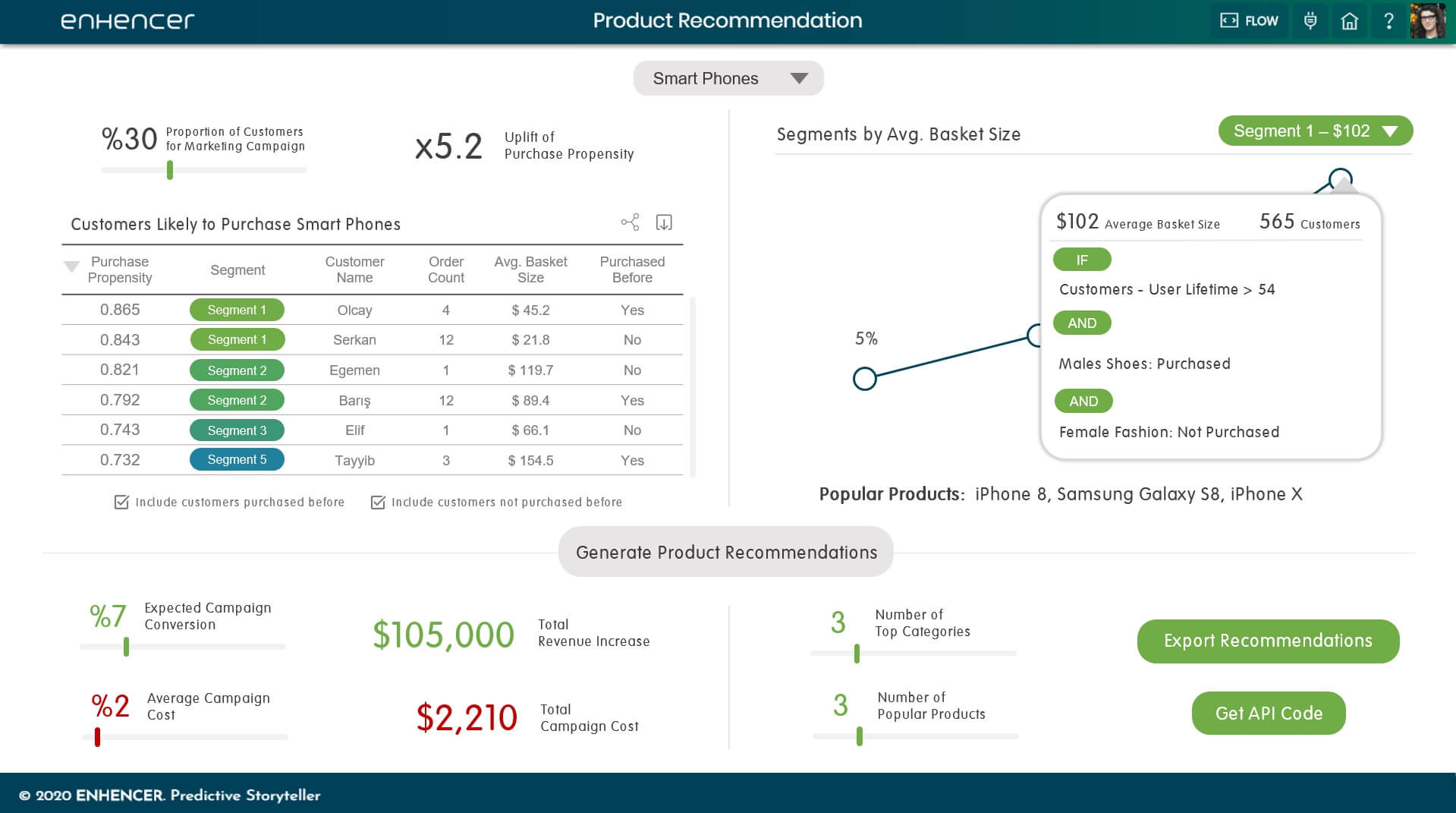
Task: Click customer name Egemen
Action: click(x=354, y=370)
